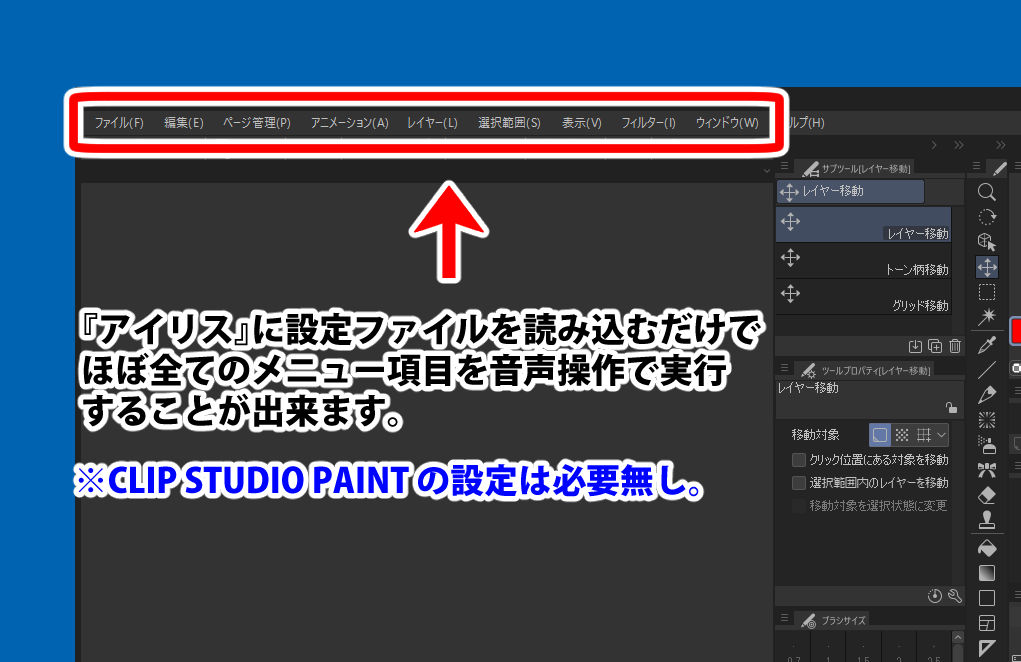This screenshot has height=662, width=1021.
Task: Open the レイヤー(L) menu
Action: tap(432, 123)
